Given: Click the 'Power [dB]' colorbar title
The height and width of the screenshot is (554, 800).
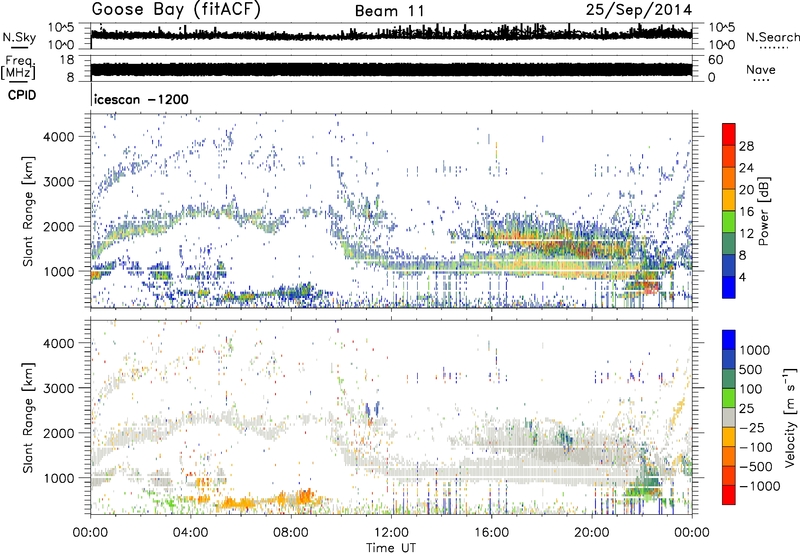Looking at the screenshot, I should (x=763, y=211).
